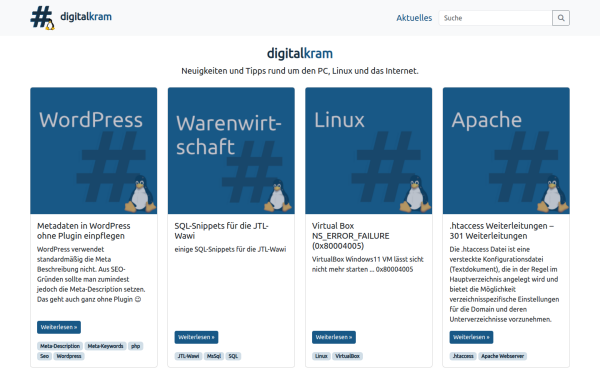Click the digitalkram hashtag penguin logo

[x=42, y=18]
